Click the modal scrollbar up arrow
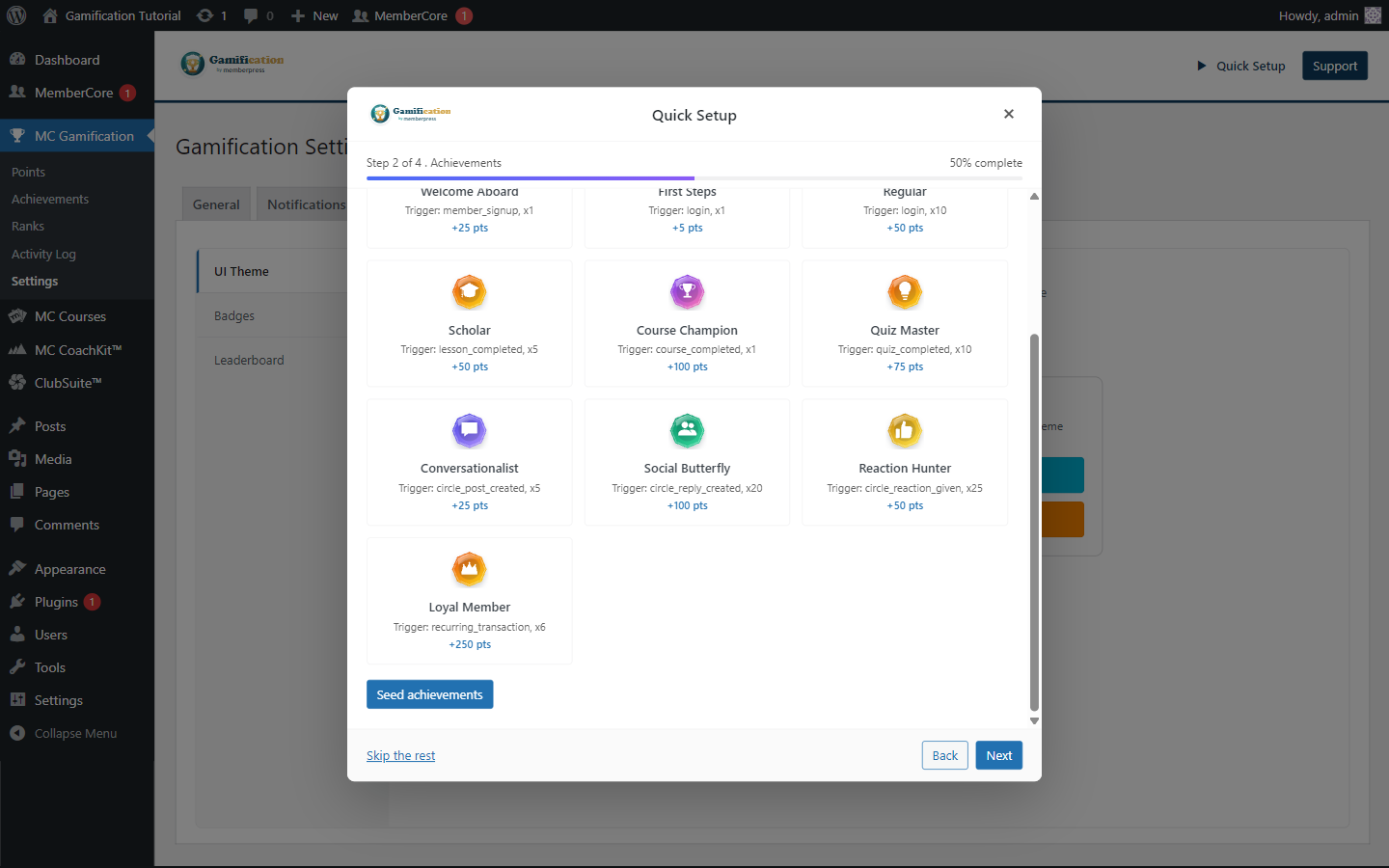The width and height of the screenshot is (1389, 868). [1034, 196]
